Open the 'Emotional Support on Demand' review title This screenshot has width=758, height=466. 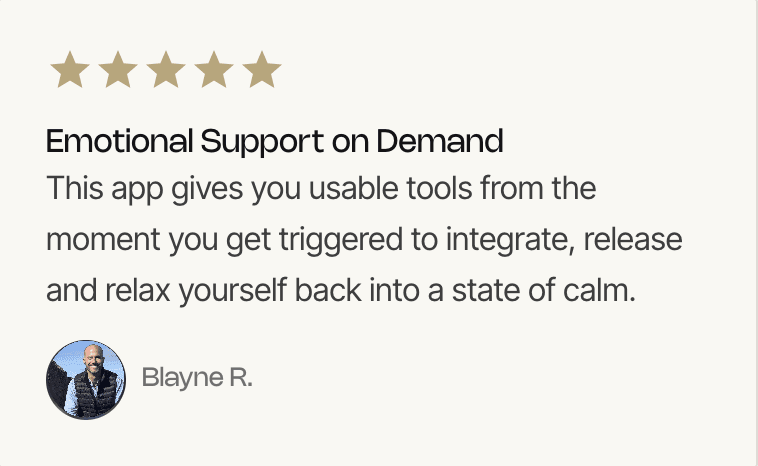click(x=275, y=142)
